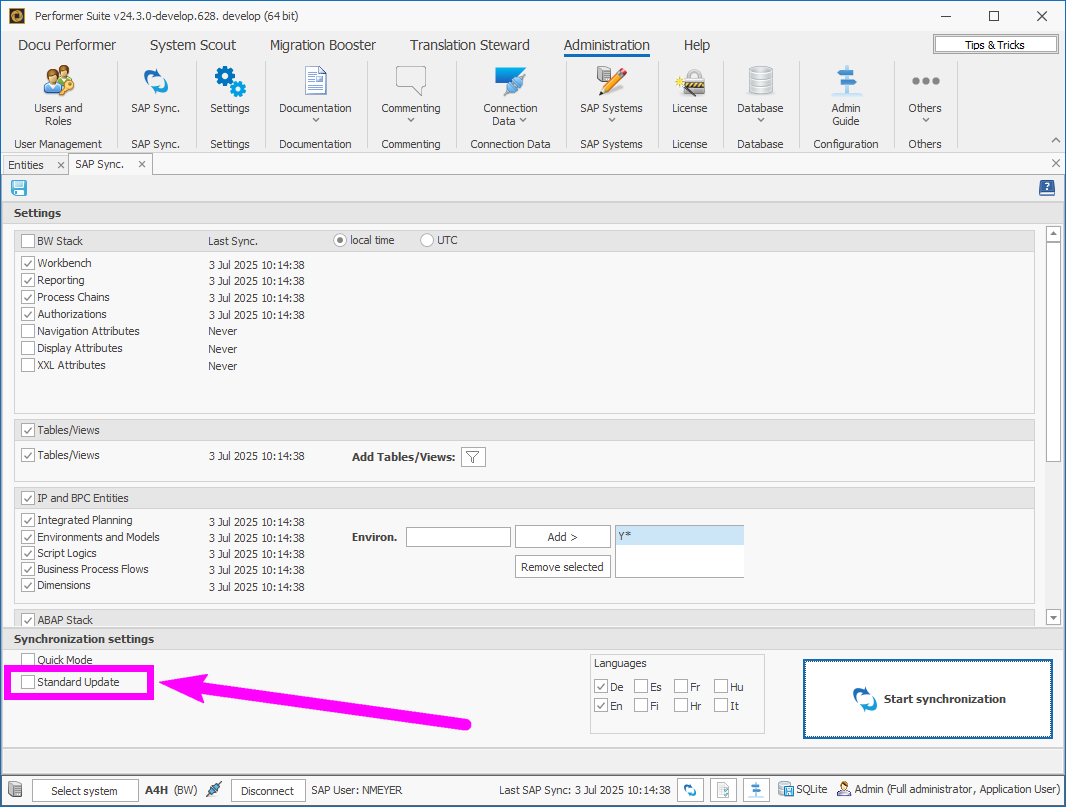Click the blue save disk icon

tap(19, 188)
